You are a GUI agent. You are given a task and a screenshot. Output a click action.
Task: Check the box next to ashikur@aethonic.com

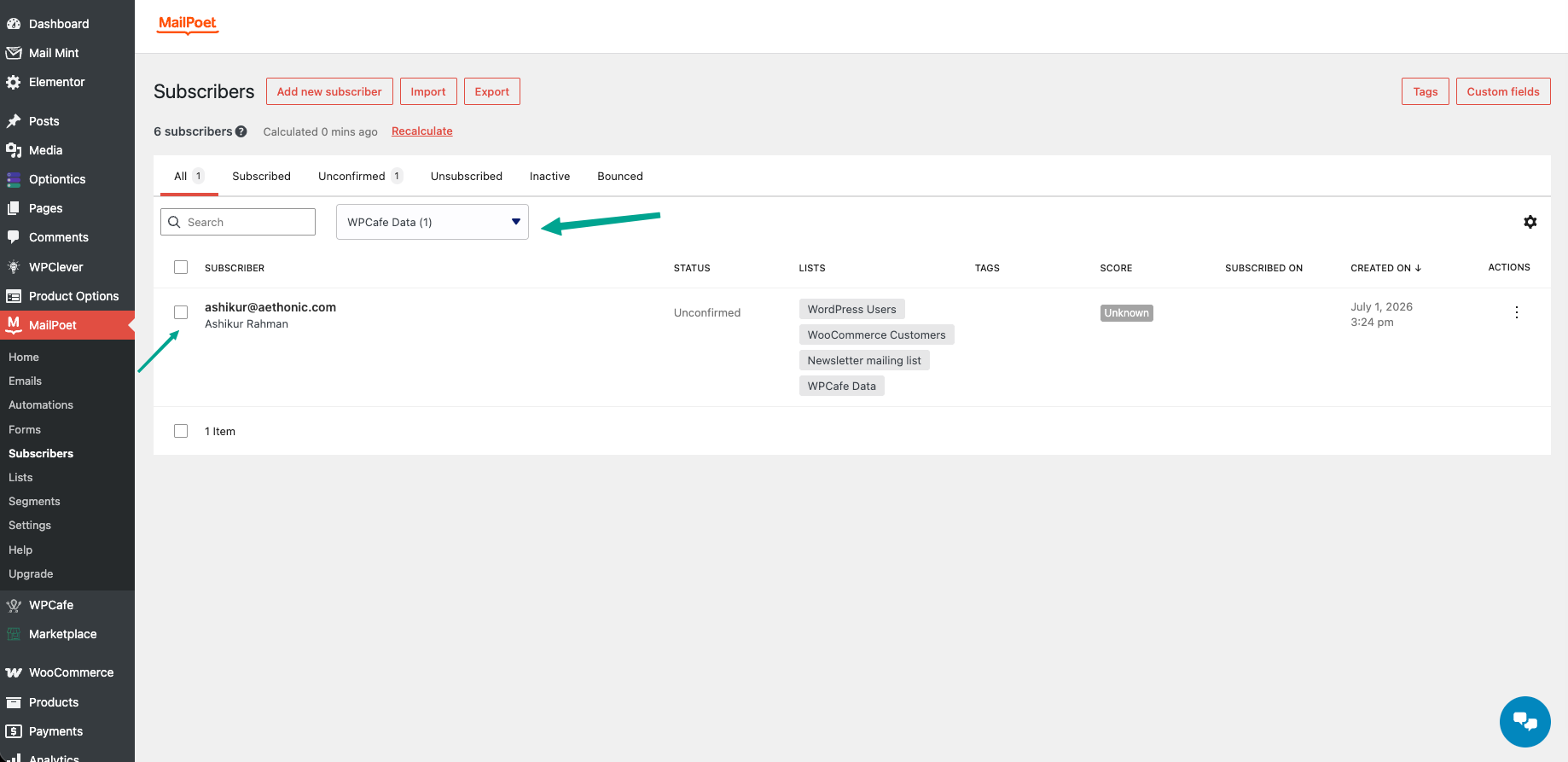pos(181,312)
